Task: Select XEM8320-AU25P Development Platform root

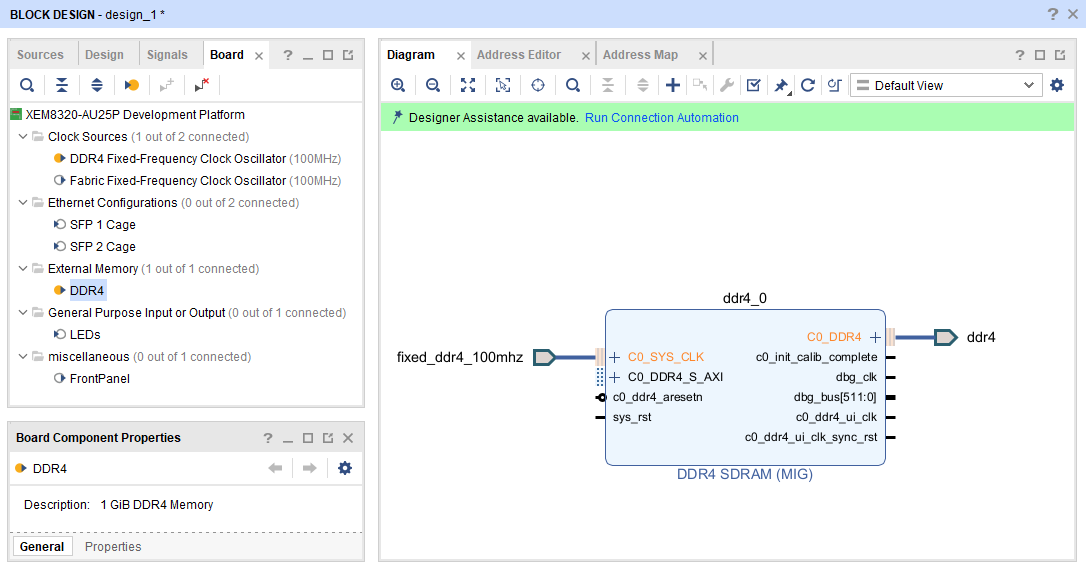Action: coord(135,114)
